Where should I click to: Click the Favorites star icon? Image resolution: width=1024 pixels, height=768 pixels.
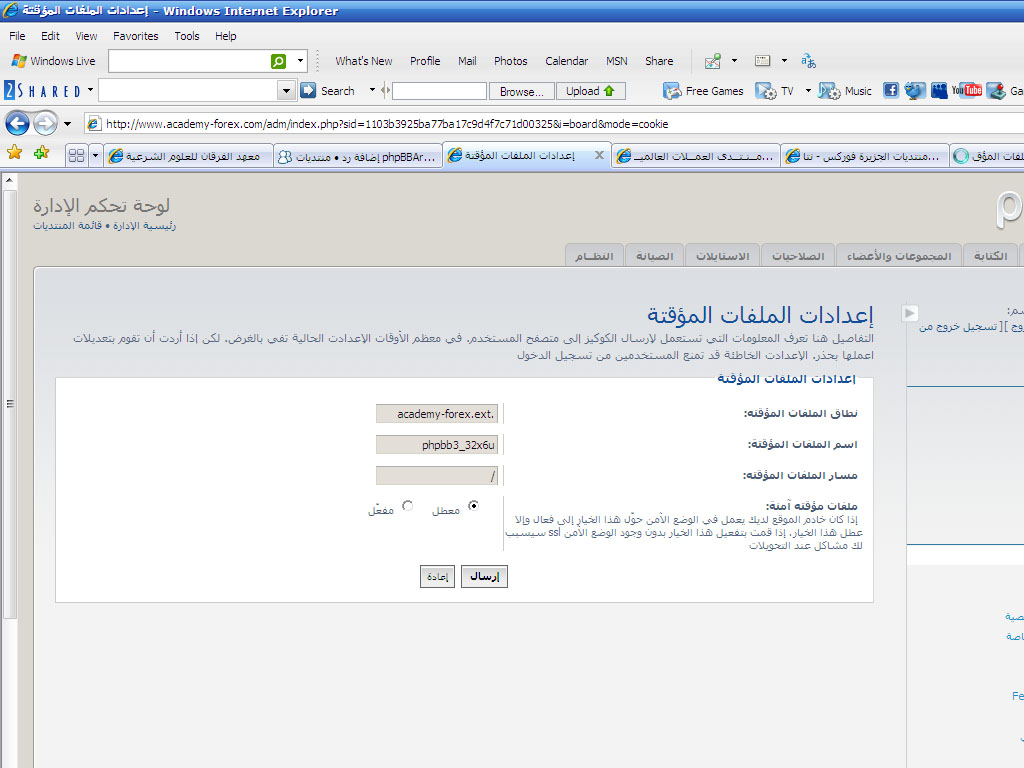coord(14,154)
